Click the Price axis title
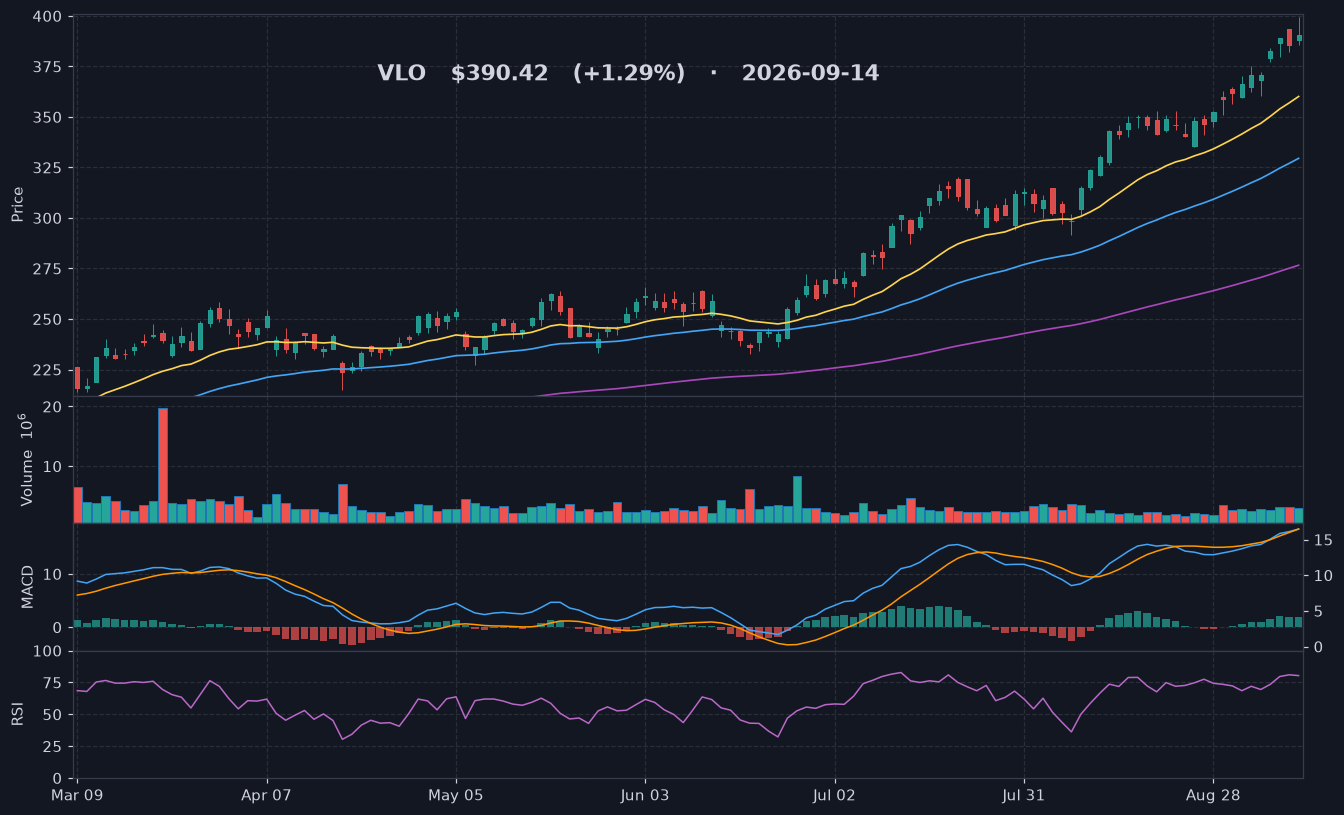 (17, 205)
